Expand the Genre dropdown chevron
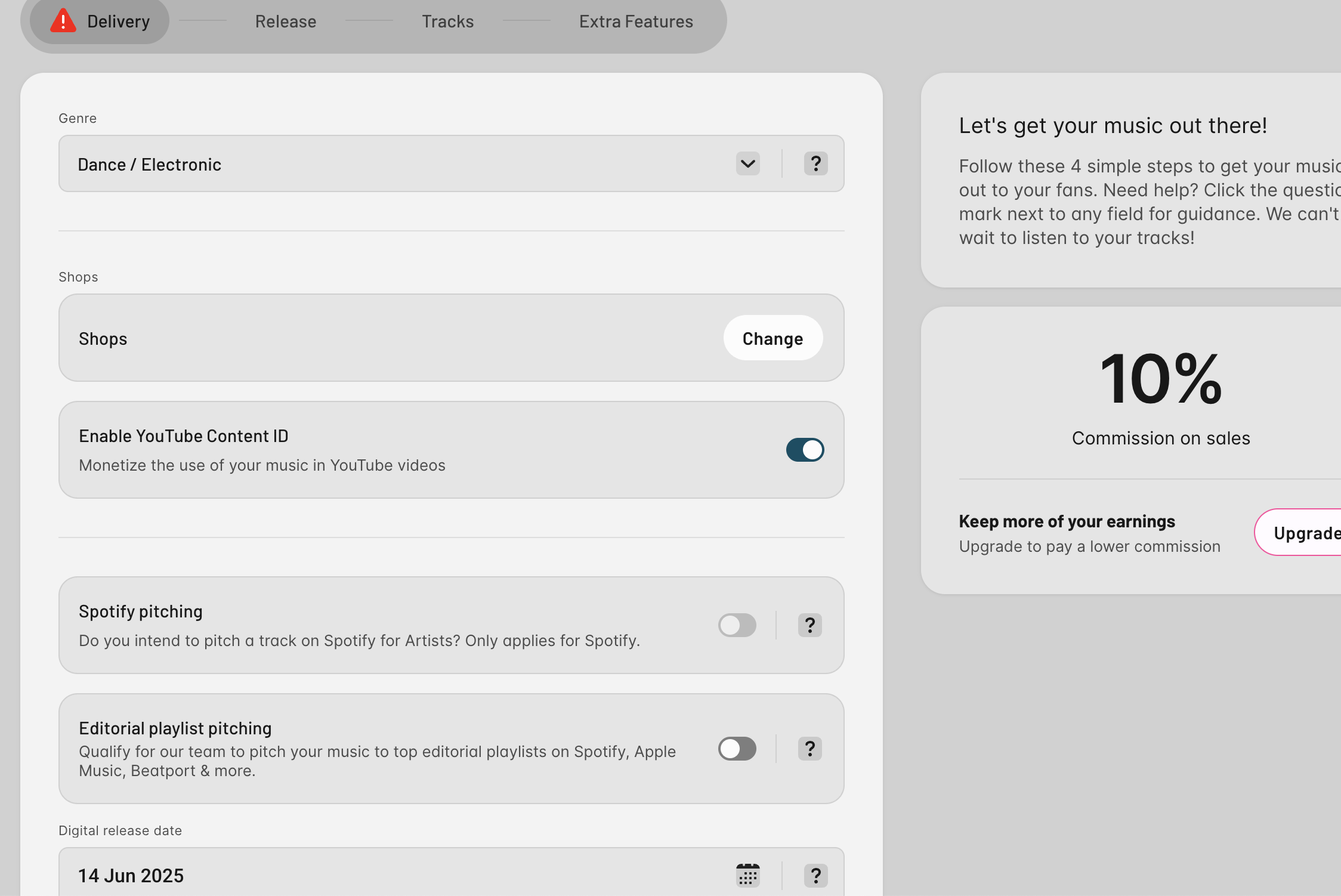 tap(747, 163)
